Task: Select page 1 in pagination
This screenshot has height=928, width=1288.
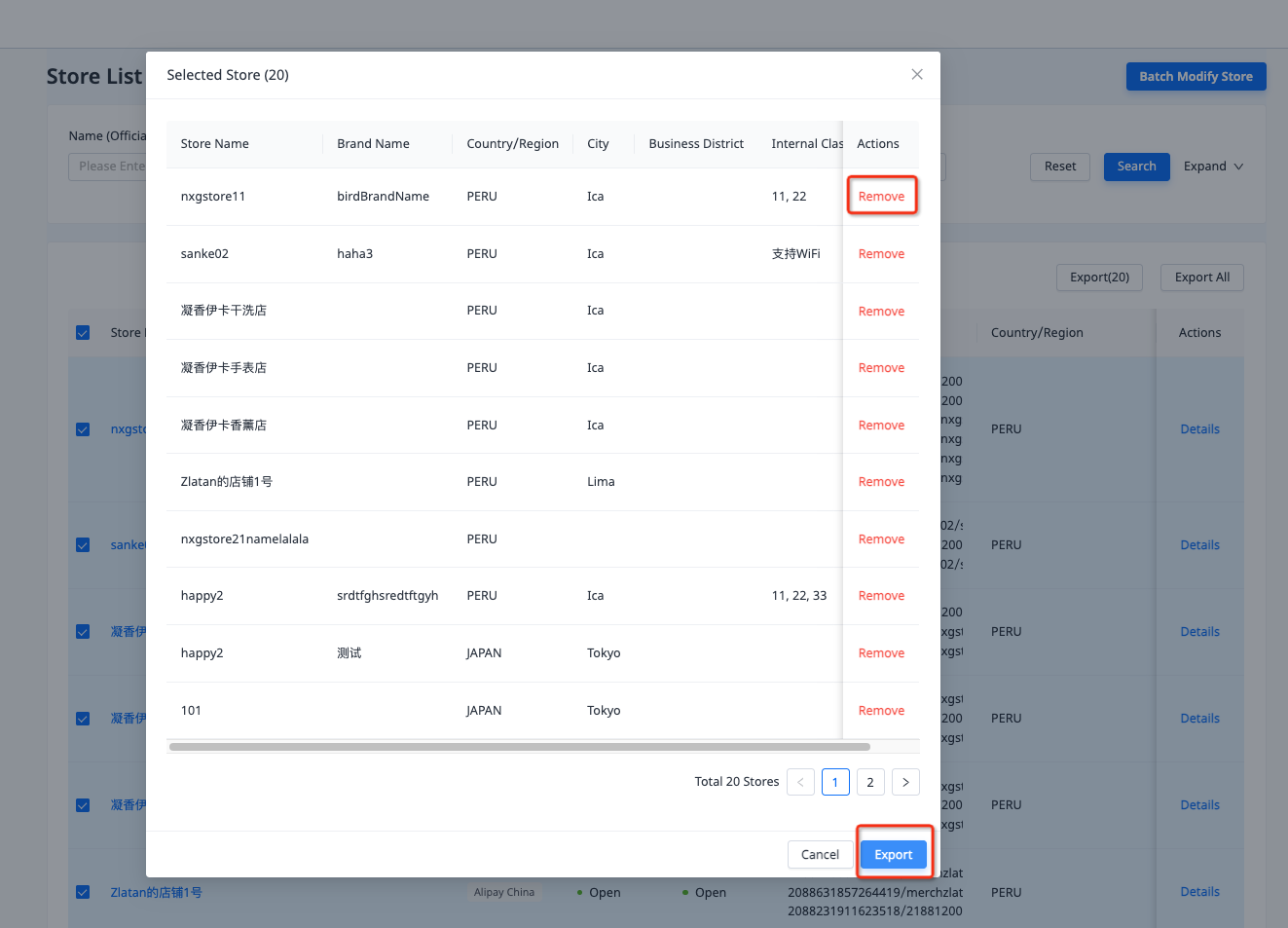Action: 835,782
